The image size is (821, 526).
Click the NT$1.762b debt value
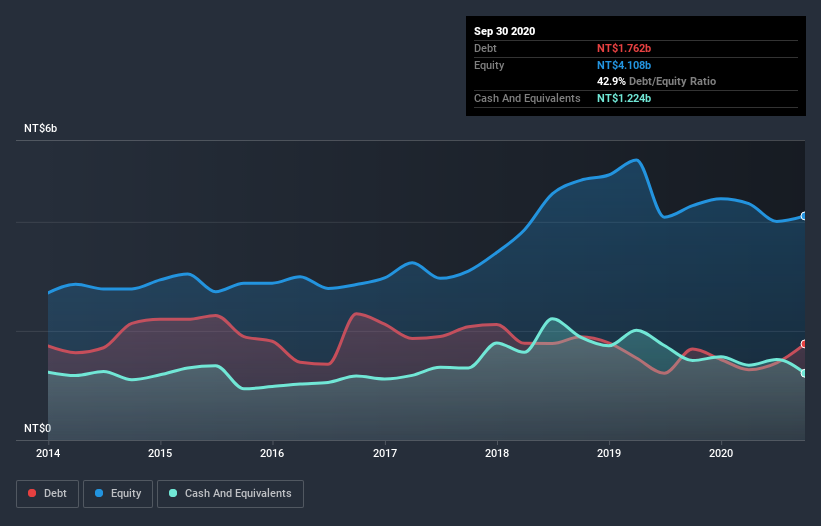pyautogui.click(x=624, y=48)
